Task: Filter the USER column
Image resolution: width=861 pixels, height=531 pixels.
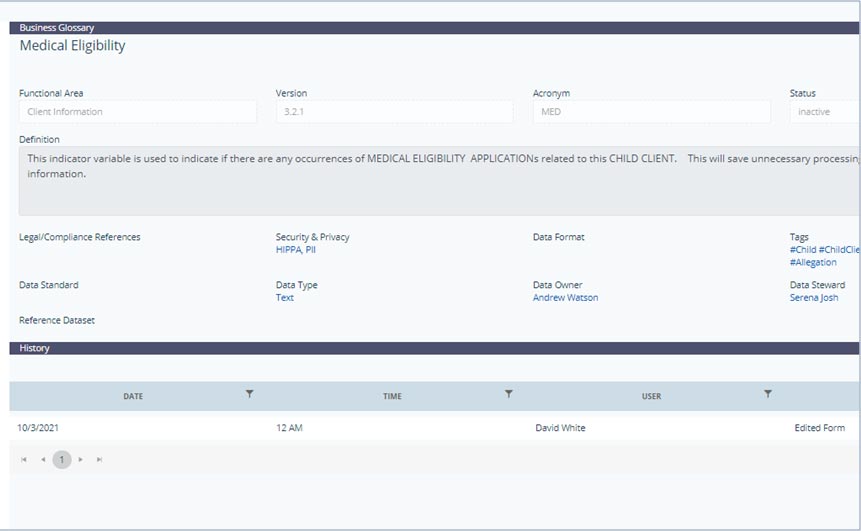Action: [x=768, y=394]
